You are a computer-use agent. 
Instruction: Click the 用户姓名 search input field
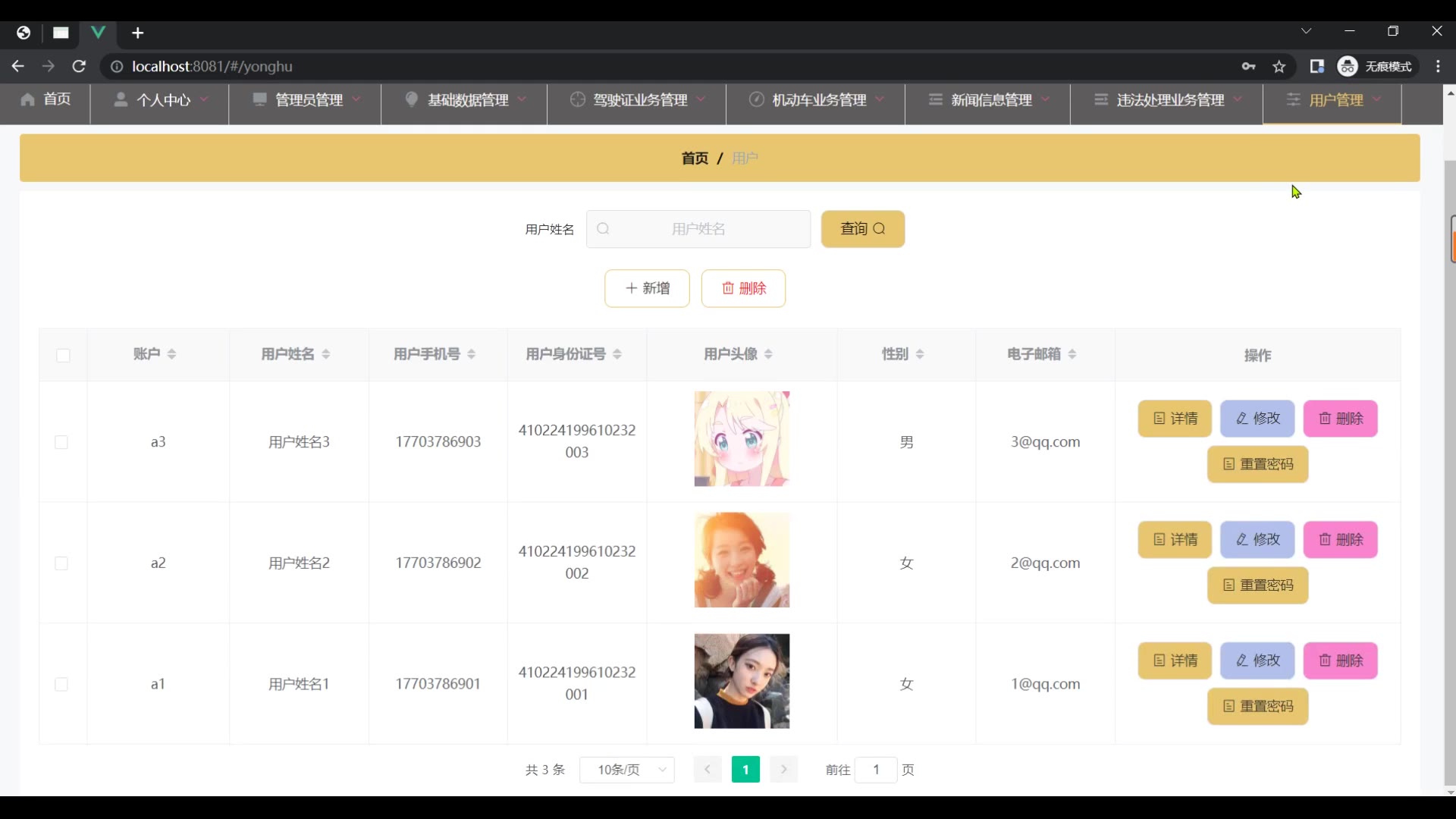click(x=698, y=229)
